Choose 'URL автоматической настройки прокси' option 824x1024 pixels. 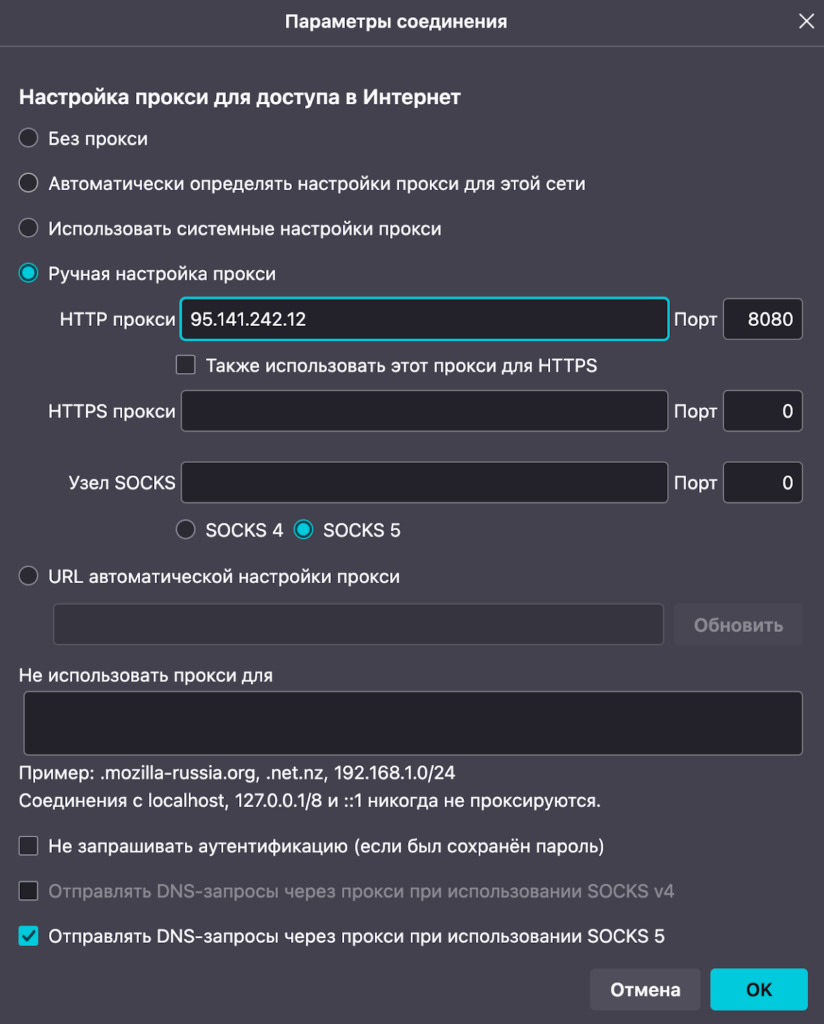point(29,576)
